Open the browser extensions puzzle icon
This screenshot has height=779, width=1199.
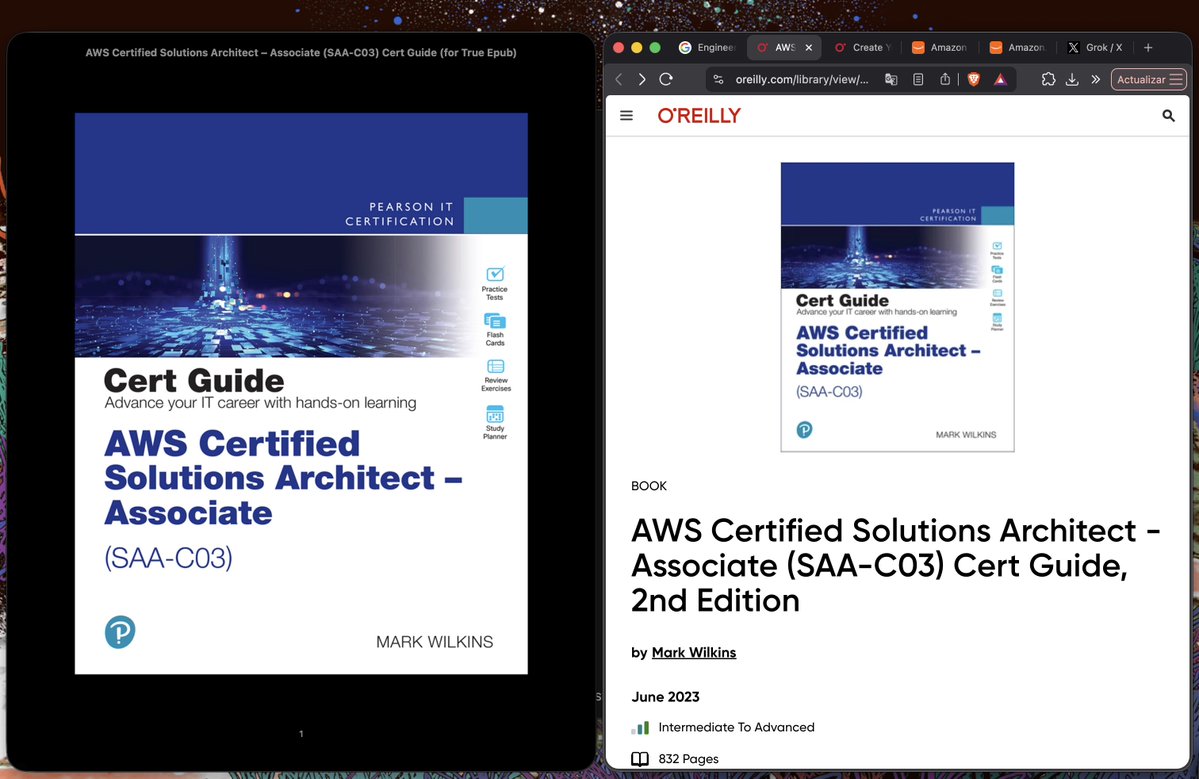(x=1048, y=80)
